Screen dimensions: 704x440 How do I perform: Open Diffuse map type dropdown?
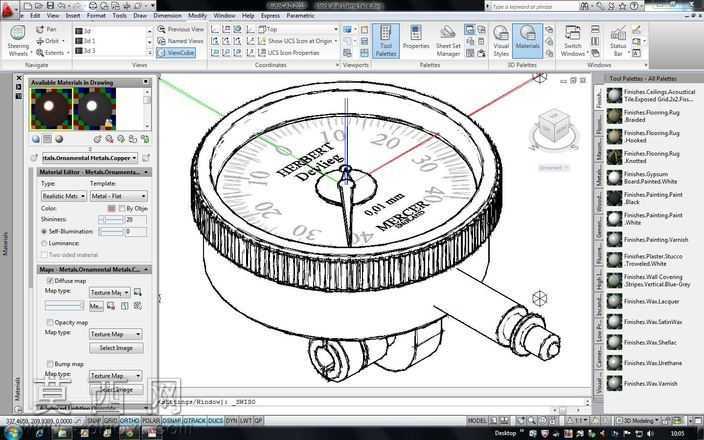point(110,293)
